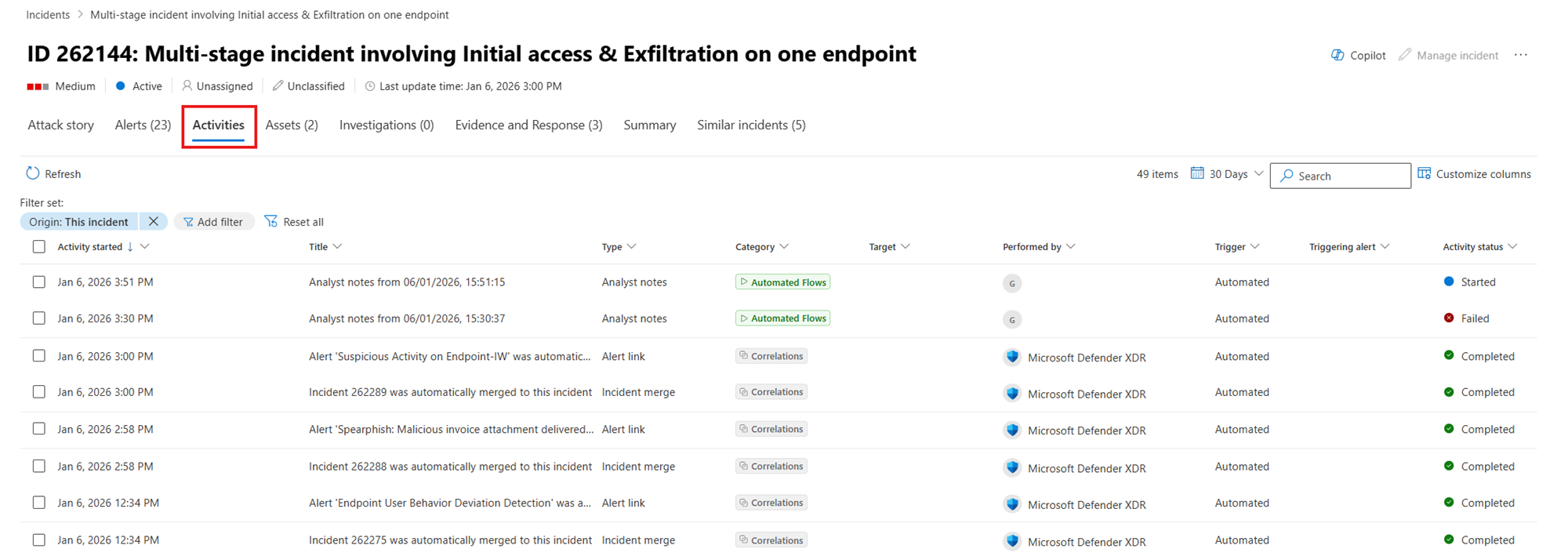
Task: Click the Add filter funnel icon
Action: 188,222
